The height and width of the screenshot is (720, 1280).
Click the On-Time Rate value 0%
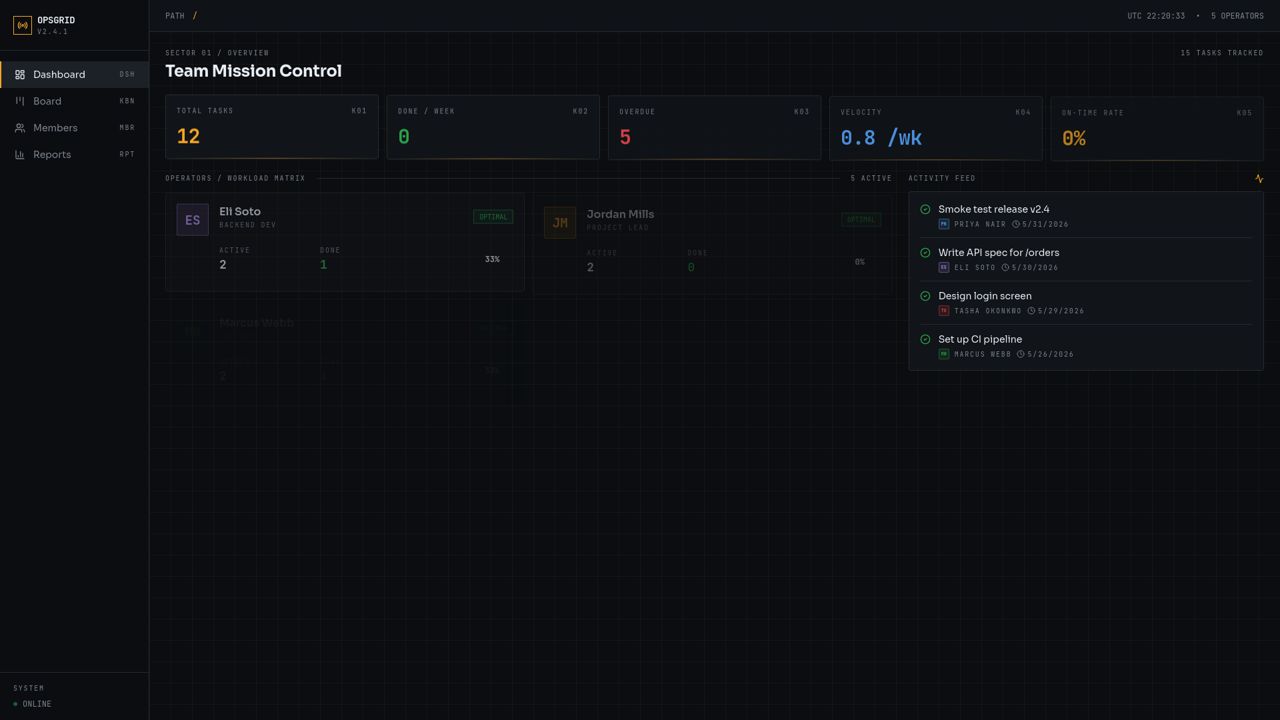point(1074,139)
